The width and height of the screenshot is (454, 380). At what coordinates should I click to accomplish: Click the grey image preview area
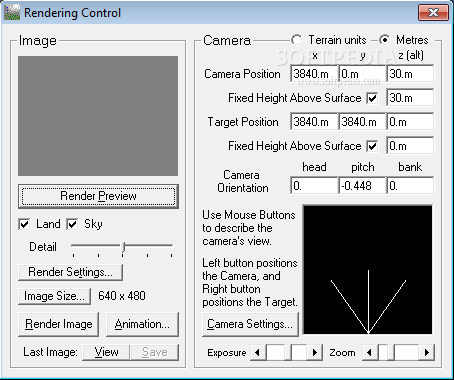pyautogui.click(x=98, y=116)
